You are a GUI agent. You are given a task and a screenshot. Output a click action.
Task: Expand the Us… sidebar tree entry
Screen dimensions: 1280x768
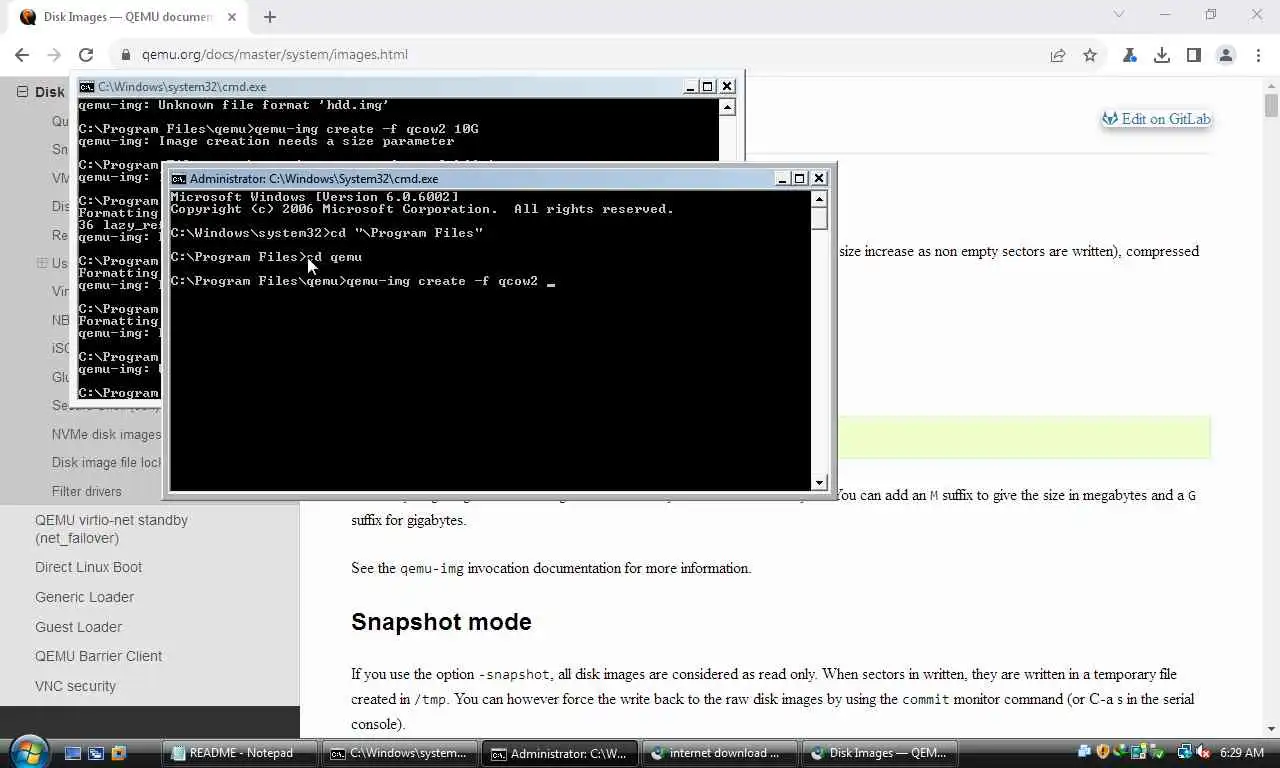coord(42,263)
